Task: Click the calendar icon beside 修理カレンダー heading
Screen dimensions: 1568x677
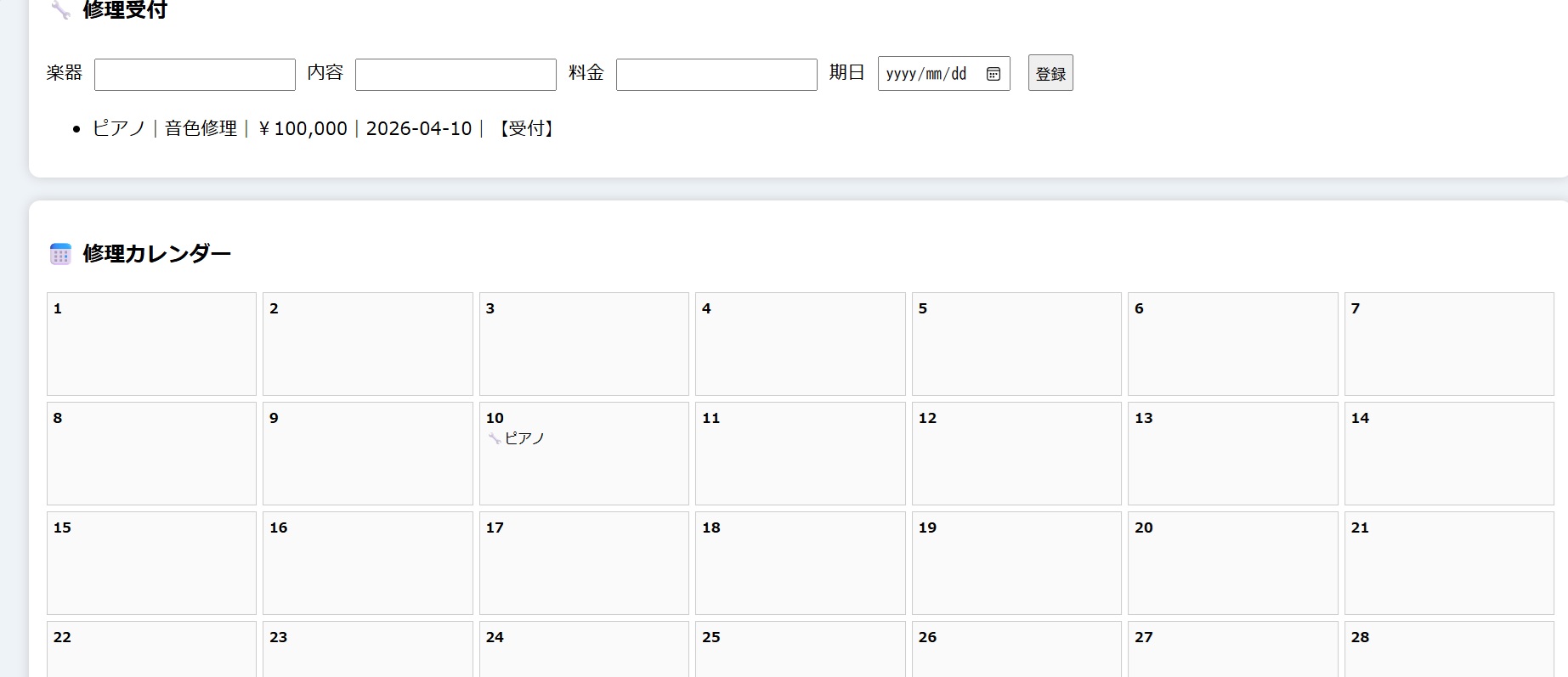Action: [x=60, y=254]
